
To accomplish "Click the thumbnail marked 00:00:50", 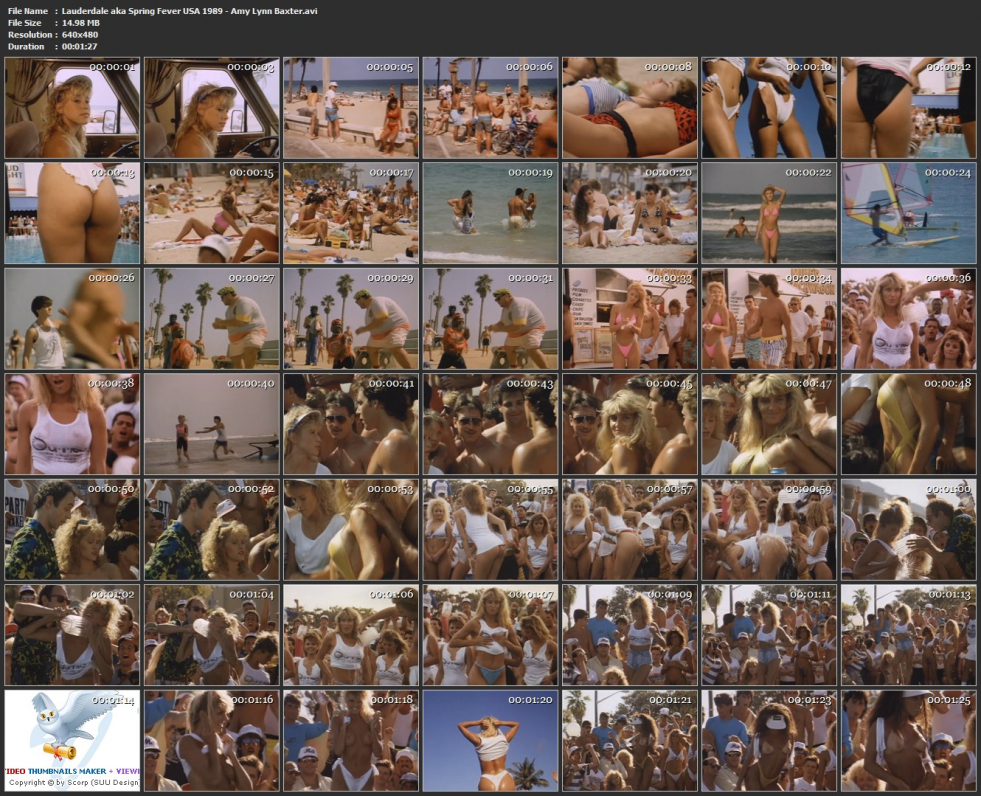I will (72, 529).
